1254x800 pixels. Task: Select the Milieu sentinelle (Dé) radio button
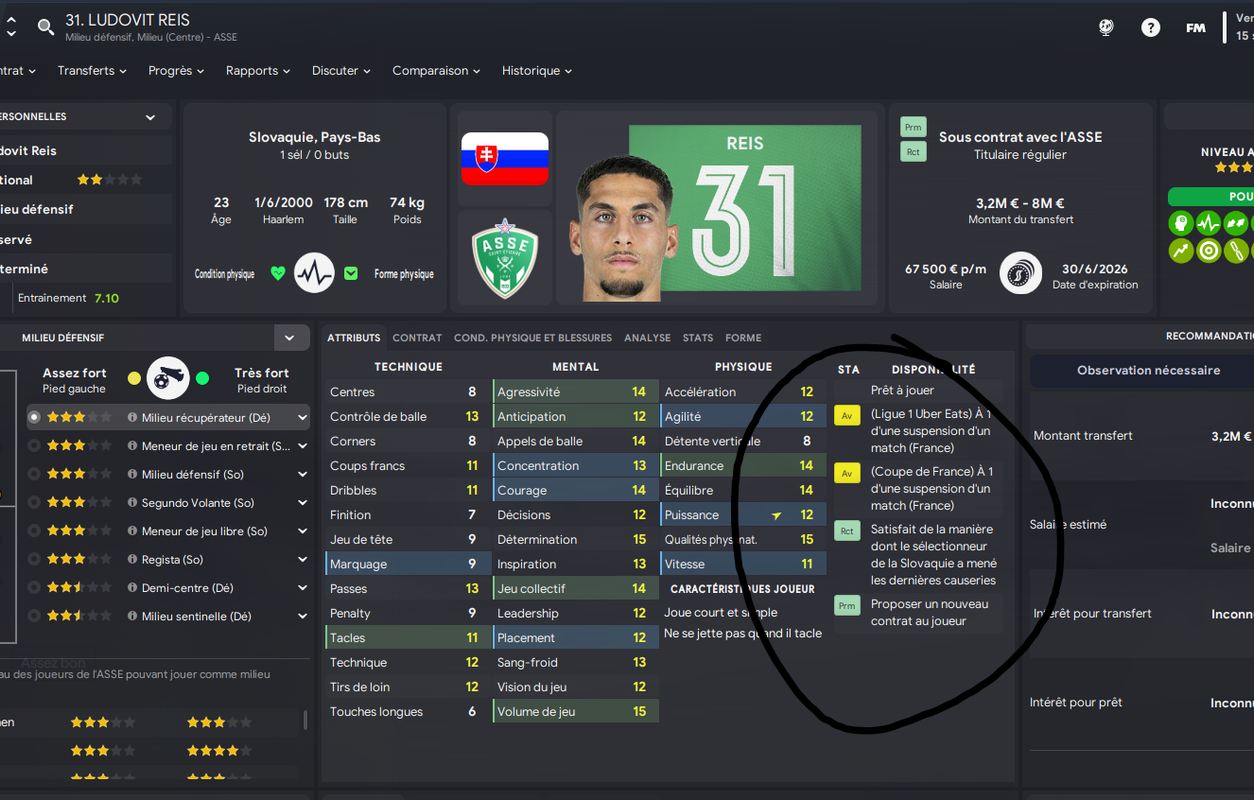pos(35,617)
